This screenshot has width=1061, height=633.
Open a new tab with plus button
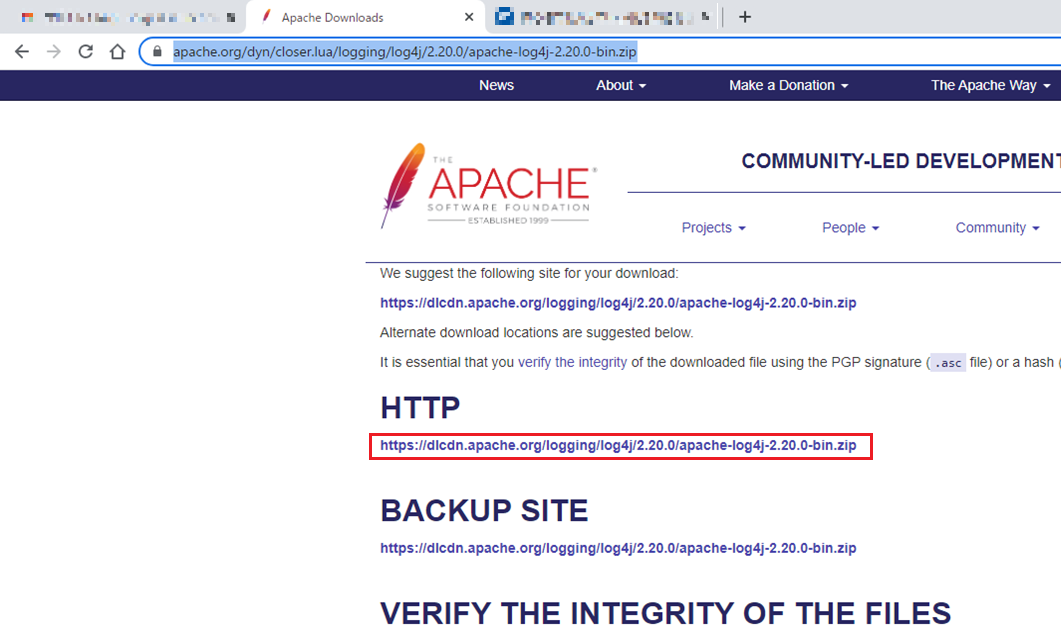[x=745, y=17]
